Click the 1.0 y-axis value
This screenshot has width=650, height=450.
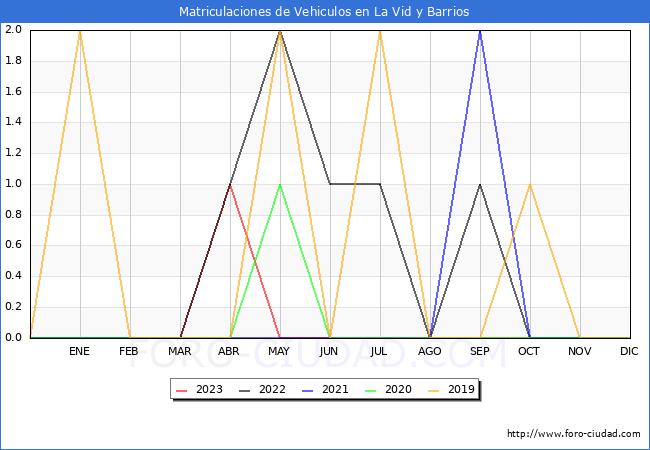13,184
